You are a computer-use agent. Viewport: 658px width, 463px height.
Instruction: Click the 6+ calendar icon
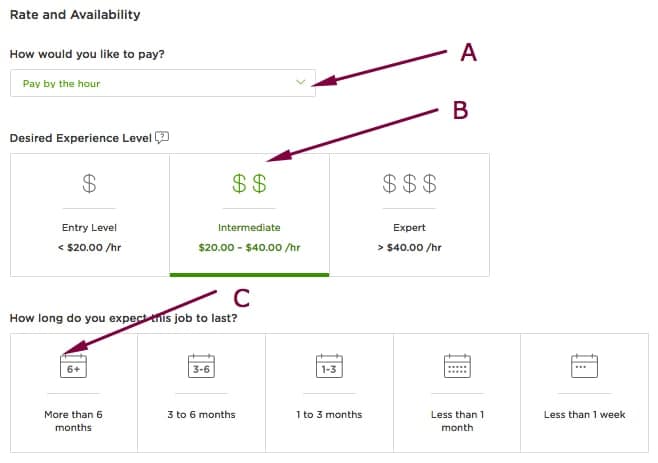(73, 367)
